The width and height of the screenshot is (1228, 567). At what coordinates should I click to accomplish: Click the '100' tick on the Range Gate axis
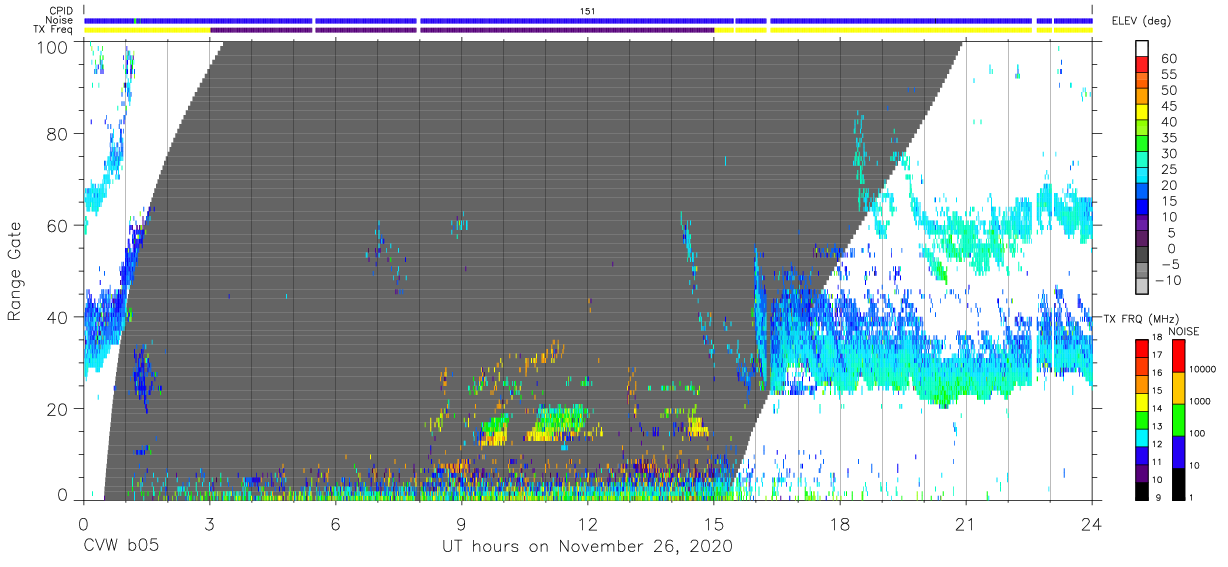point(51,47)
